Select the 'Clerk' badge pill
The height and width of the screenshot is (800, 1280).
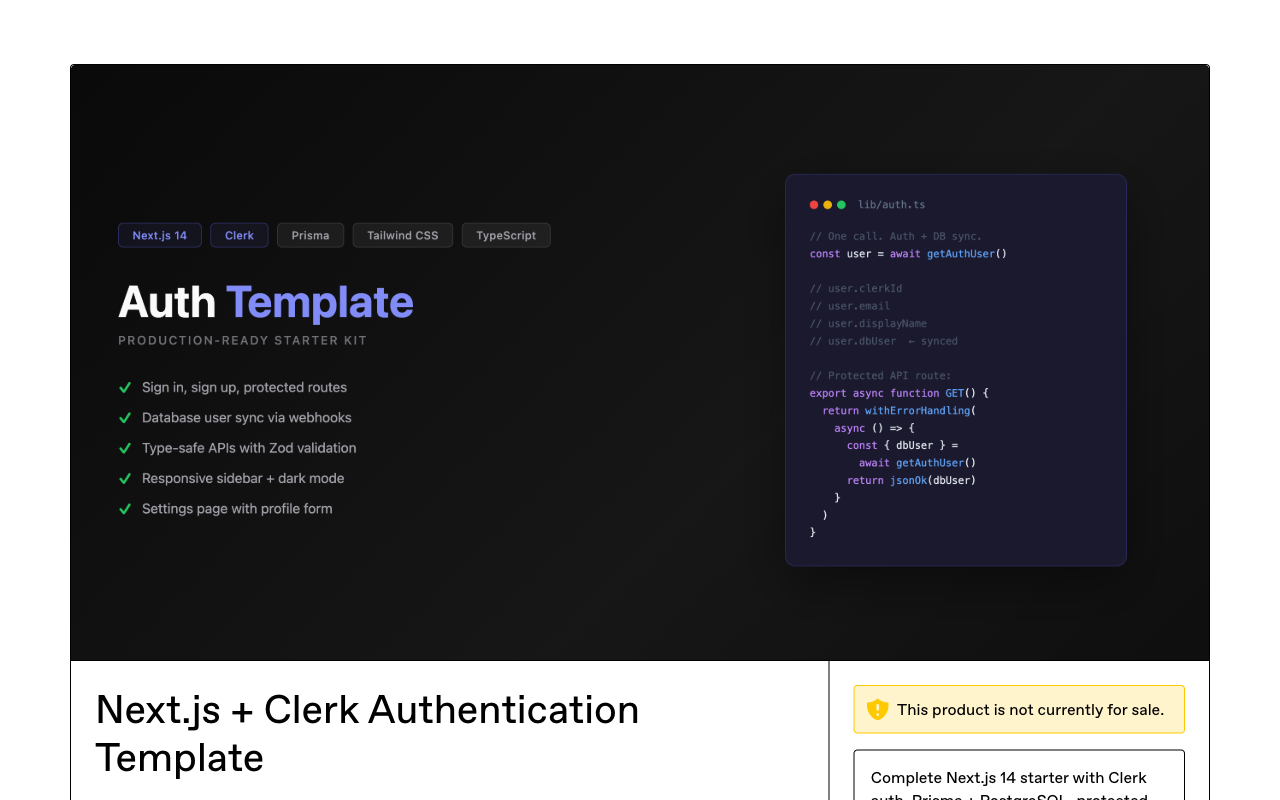pos(239,235)
